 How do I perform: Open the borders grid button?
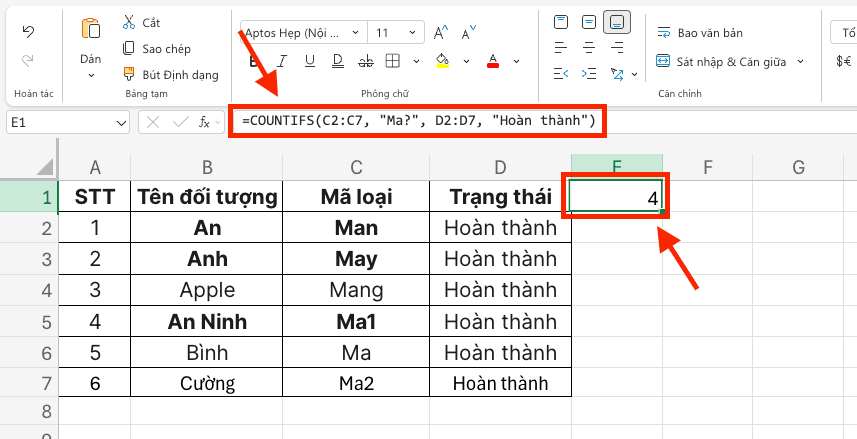[x=392, y=61]
